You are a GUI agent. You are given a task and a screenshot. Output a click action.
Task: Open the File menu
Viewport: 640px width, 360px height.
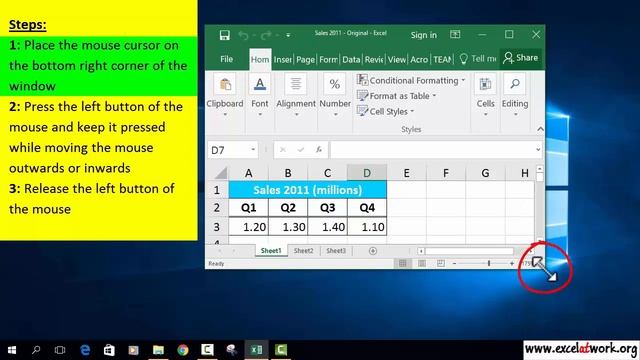[227, 59]
